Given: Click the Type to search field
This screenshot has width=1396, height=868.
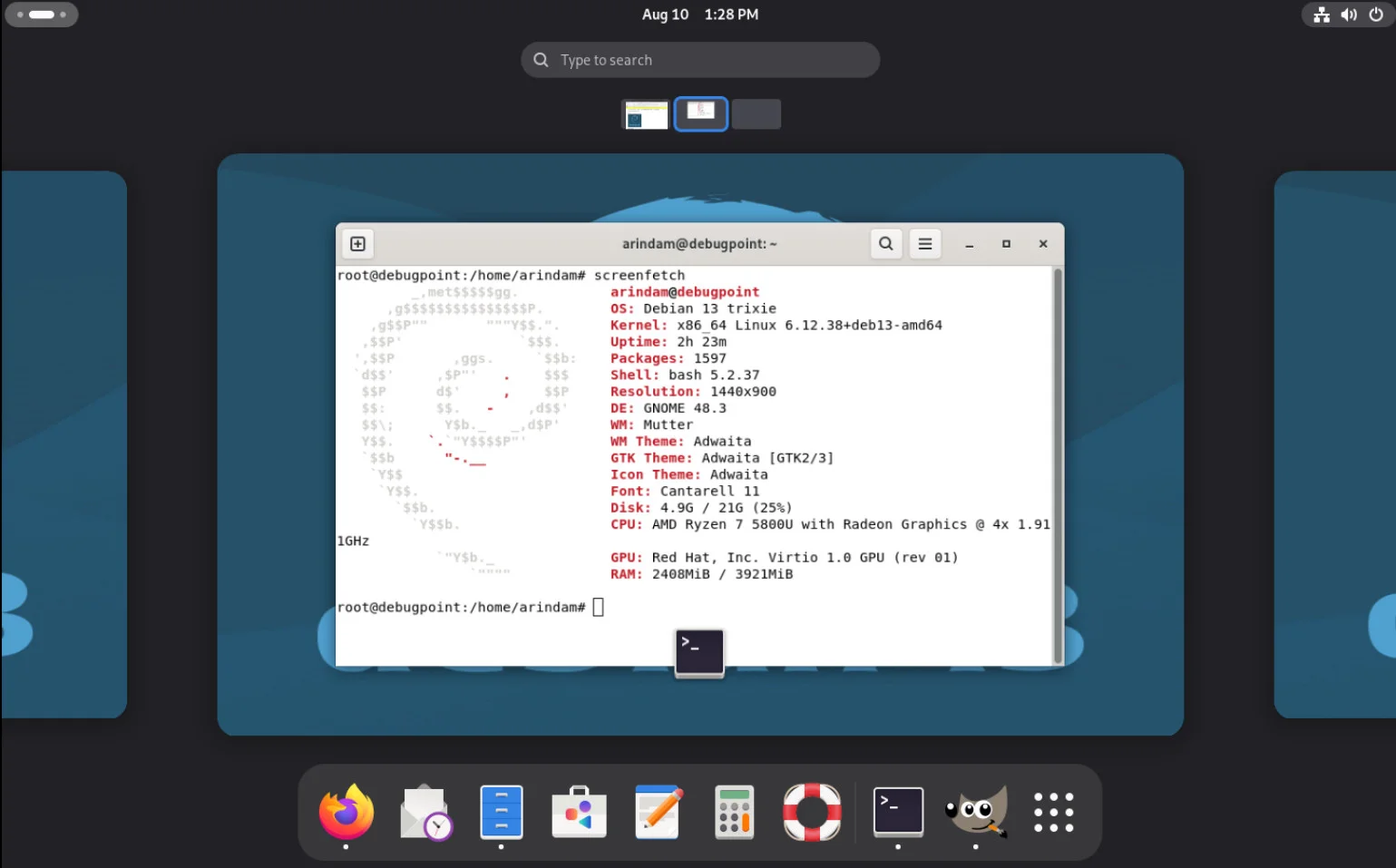Looking at the screenshot, I should click(699, 59).
